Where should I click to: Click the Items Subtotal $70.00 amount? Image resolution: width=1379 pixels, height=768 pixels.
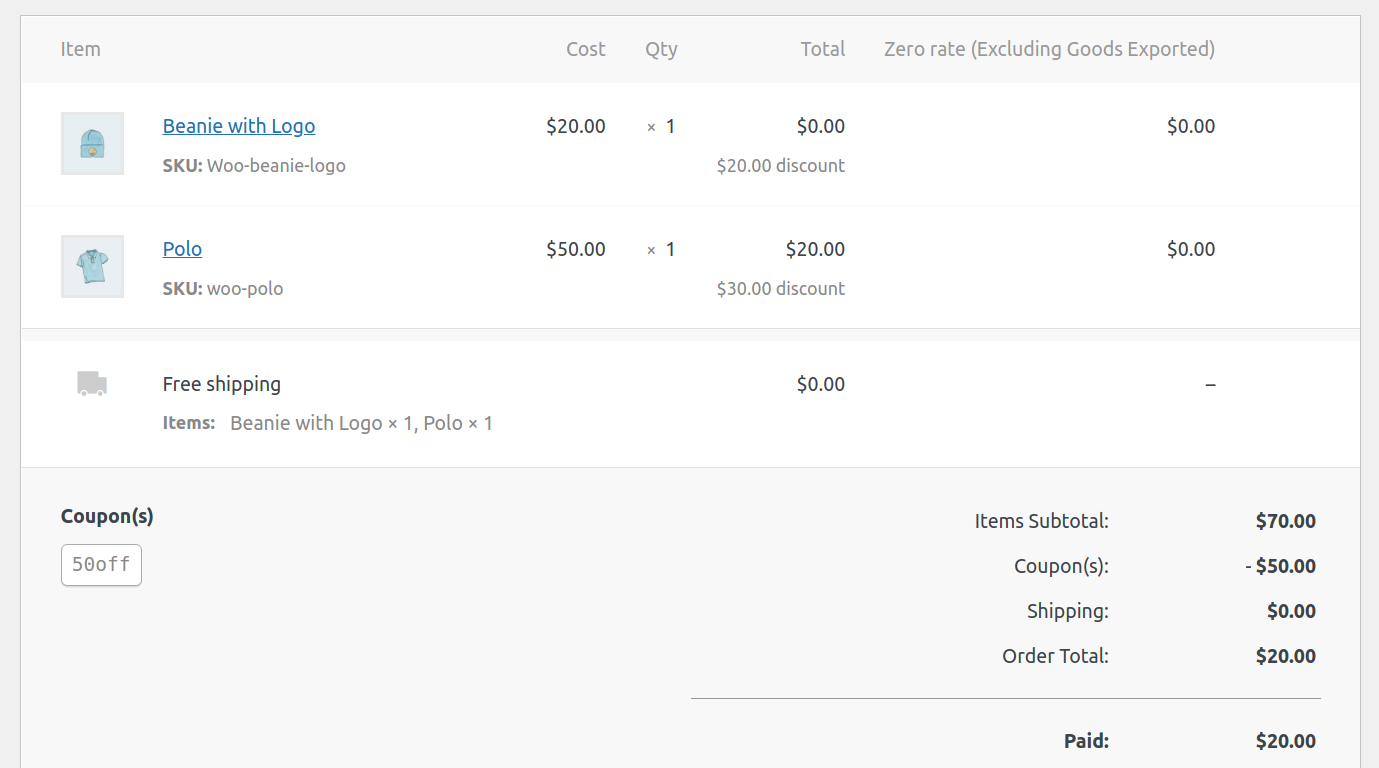1286,521
